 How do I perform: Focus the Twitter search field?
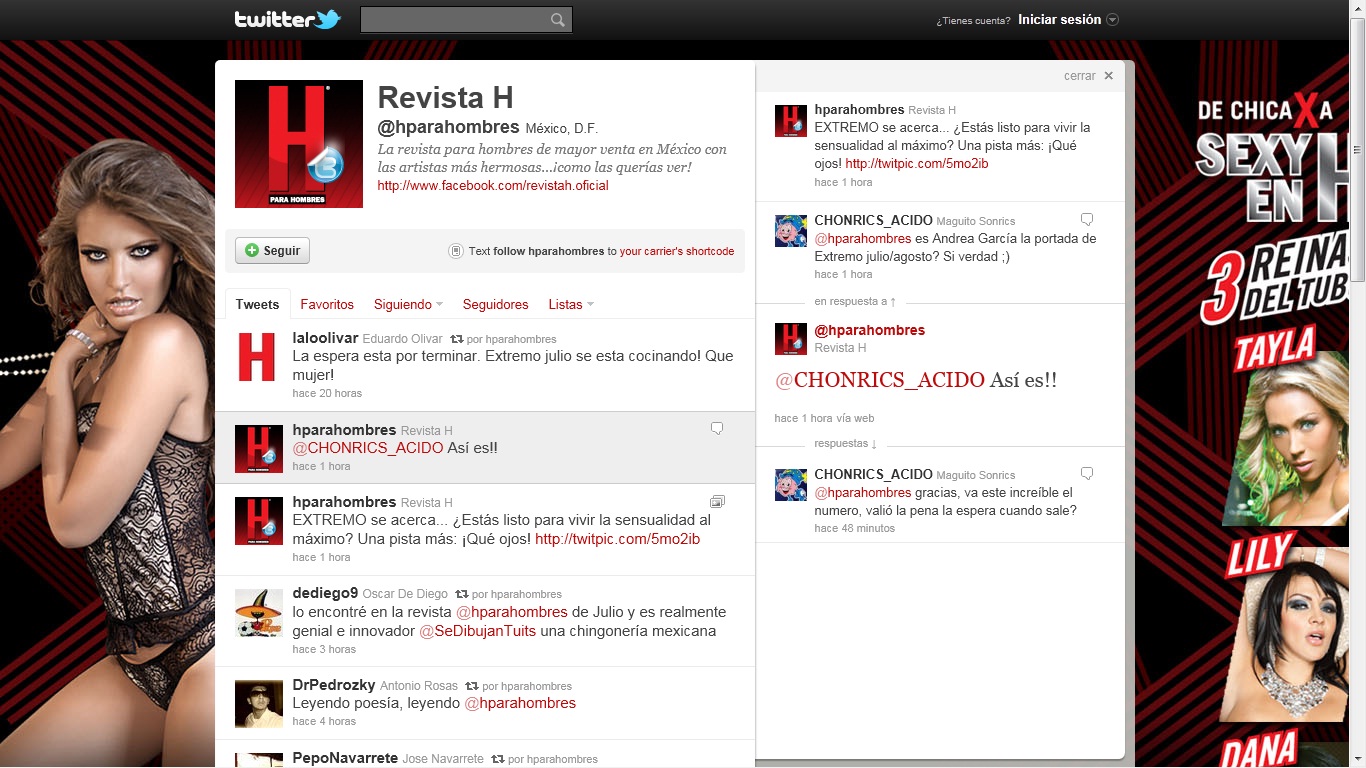click(x=466, y=20)
